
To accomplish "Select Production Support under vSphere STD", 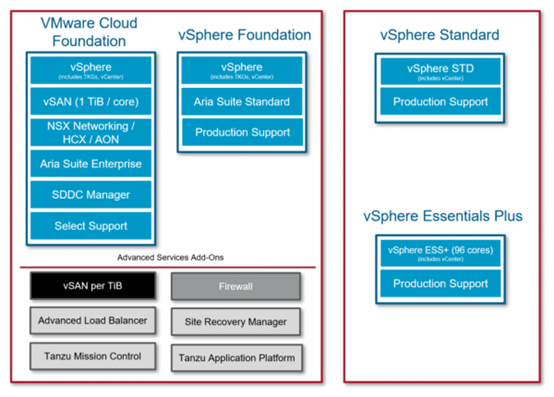I will [x=441, y=101].
